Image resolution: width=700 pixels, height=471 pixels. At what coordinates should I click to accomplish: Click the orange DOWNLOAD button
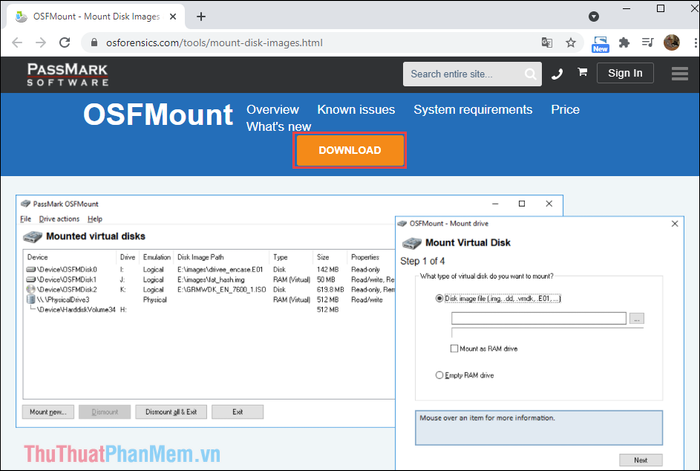pos(350,150)
